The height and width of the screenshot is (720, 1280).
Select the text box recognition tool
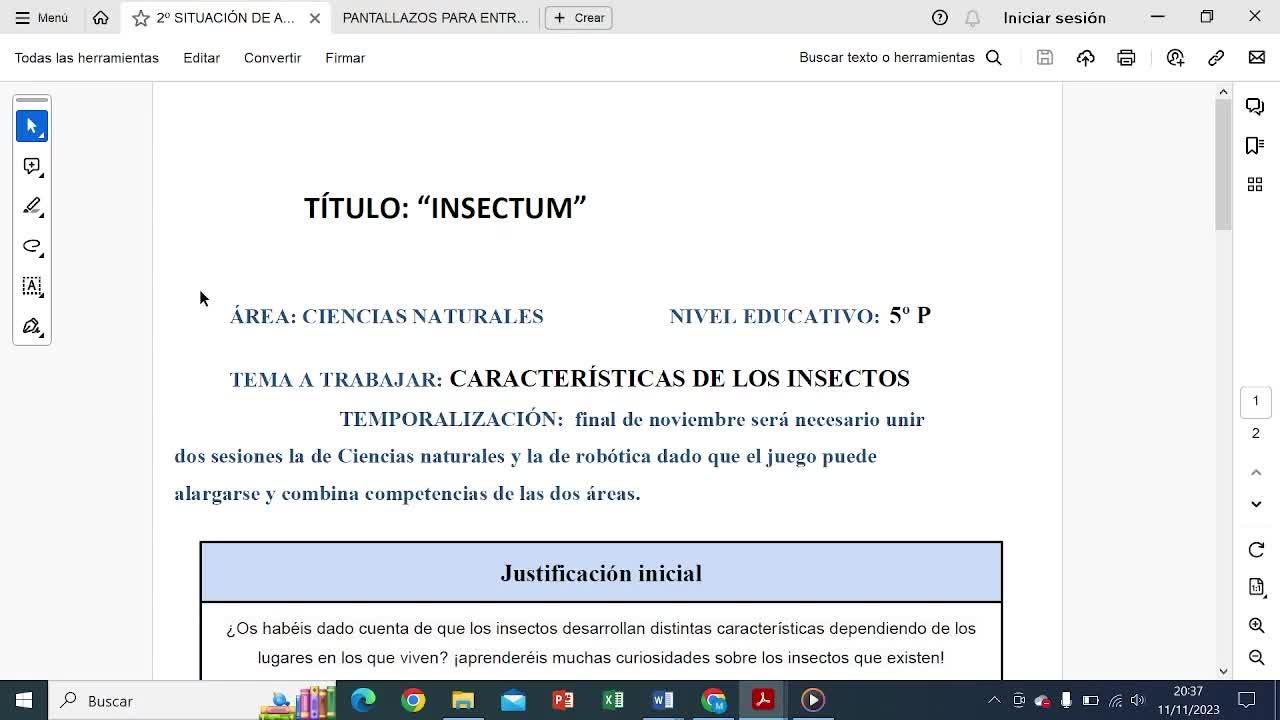(x=32, y=286)
